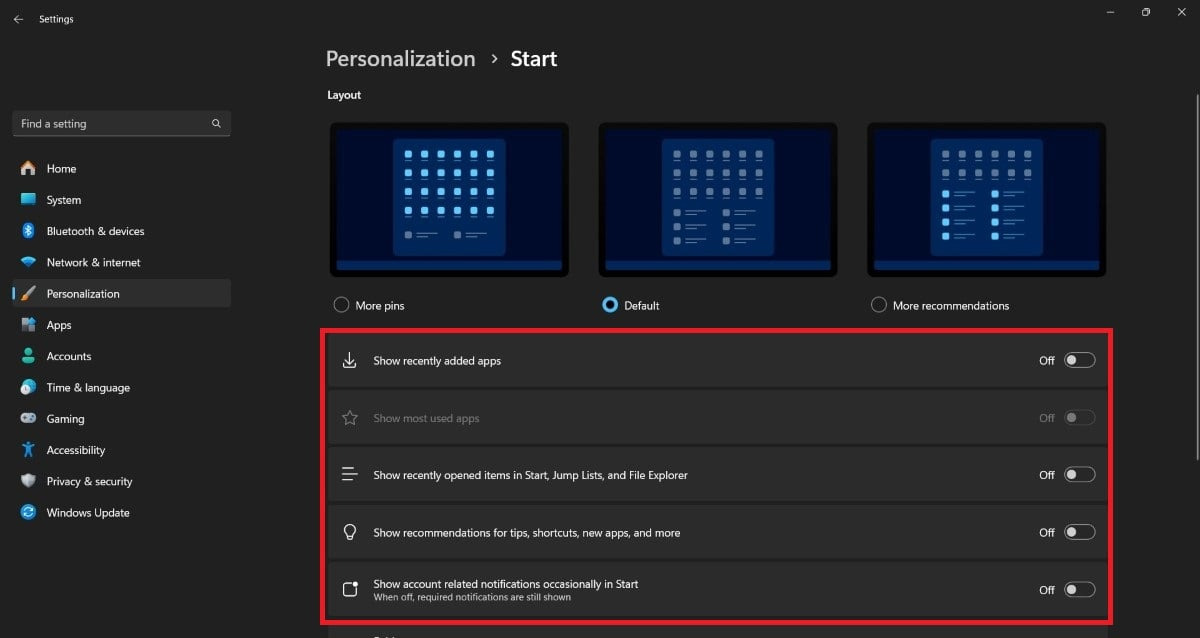The height and width of the screenshot is (638, 1200).
Task: Open Network & internet label
Action: click(x=94, y=262)
